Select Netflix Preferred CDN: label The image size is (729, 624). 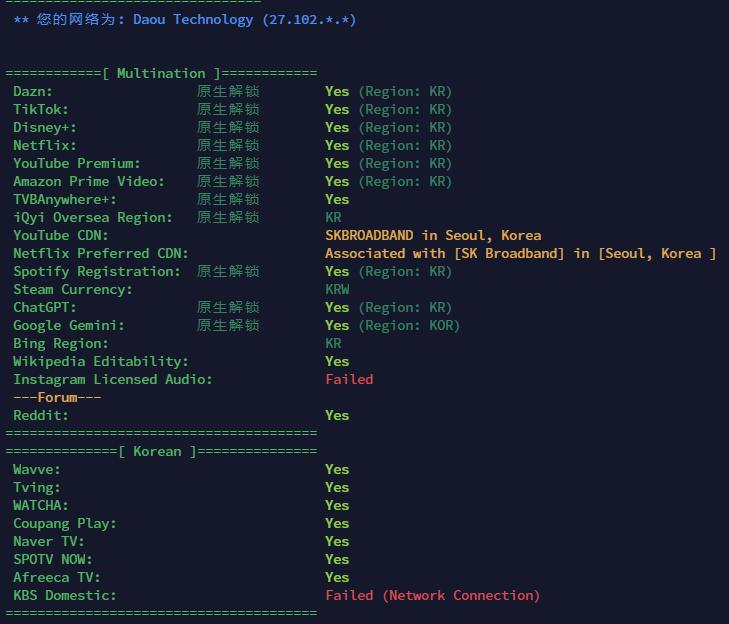coord(100,253)
